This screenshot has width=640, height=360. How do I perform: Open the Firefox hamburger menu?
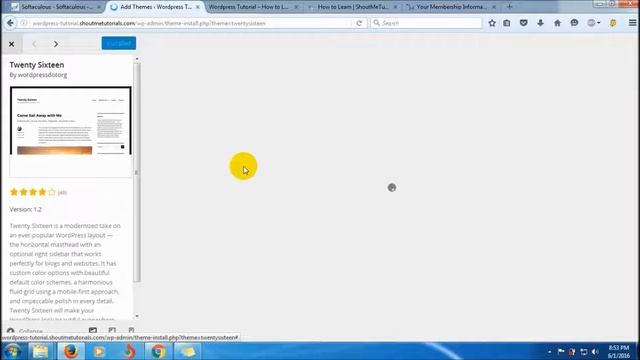pos(632,23)
